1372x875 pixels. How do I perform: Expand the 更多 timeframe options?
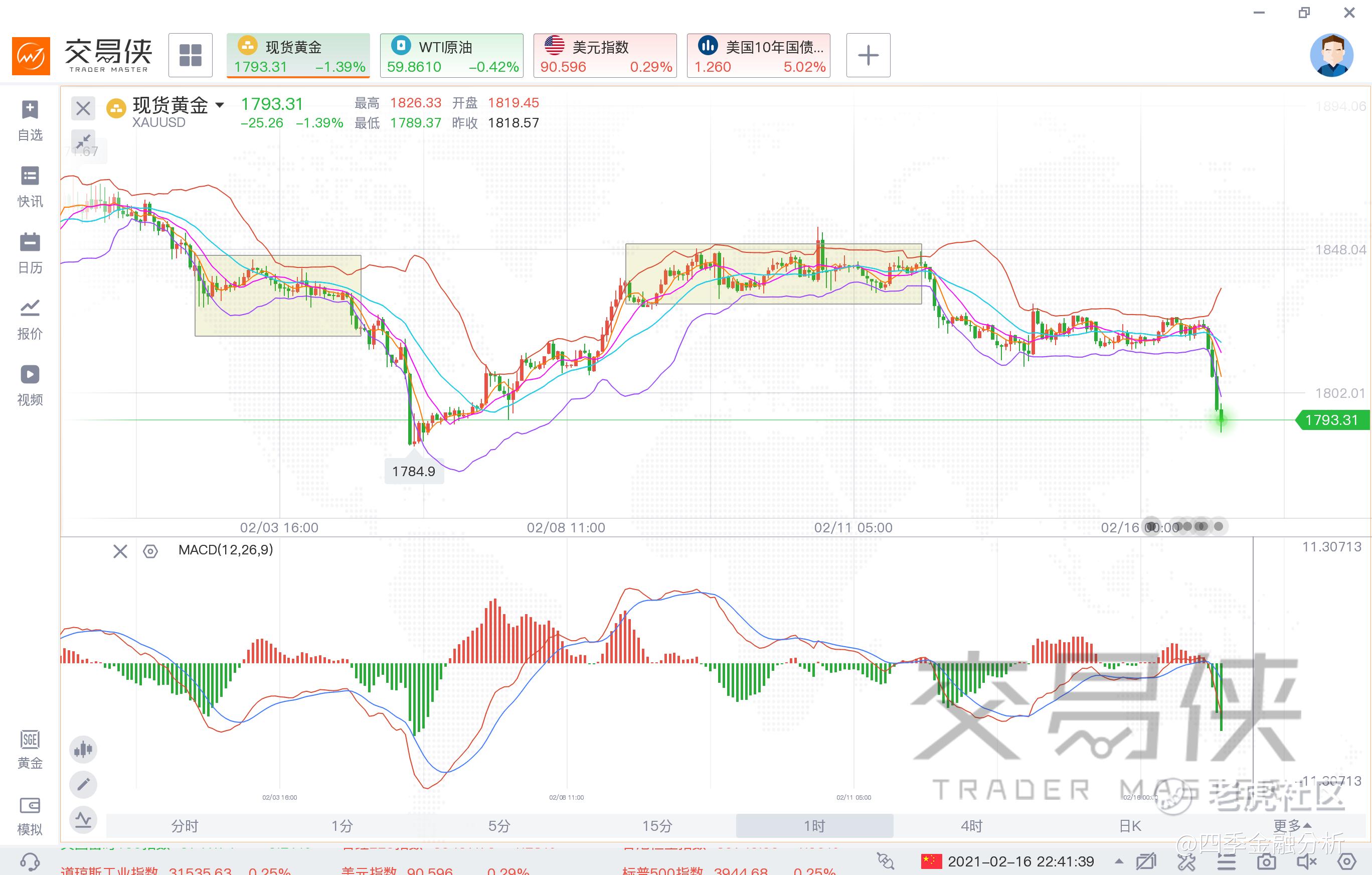(x=1292, y=825)
